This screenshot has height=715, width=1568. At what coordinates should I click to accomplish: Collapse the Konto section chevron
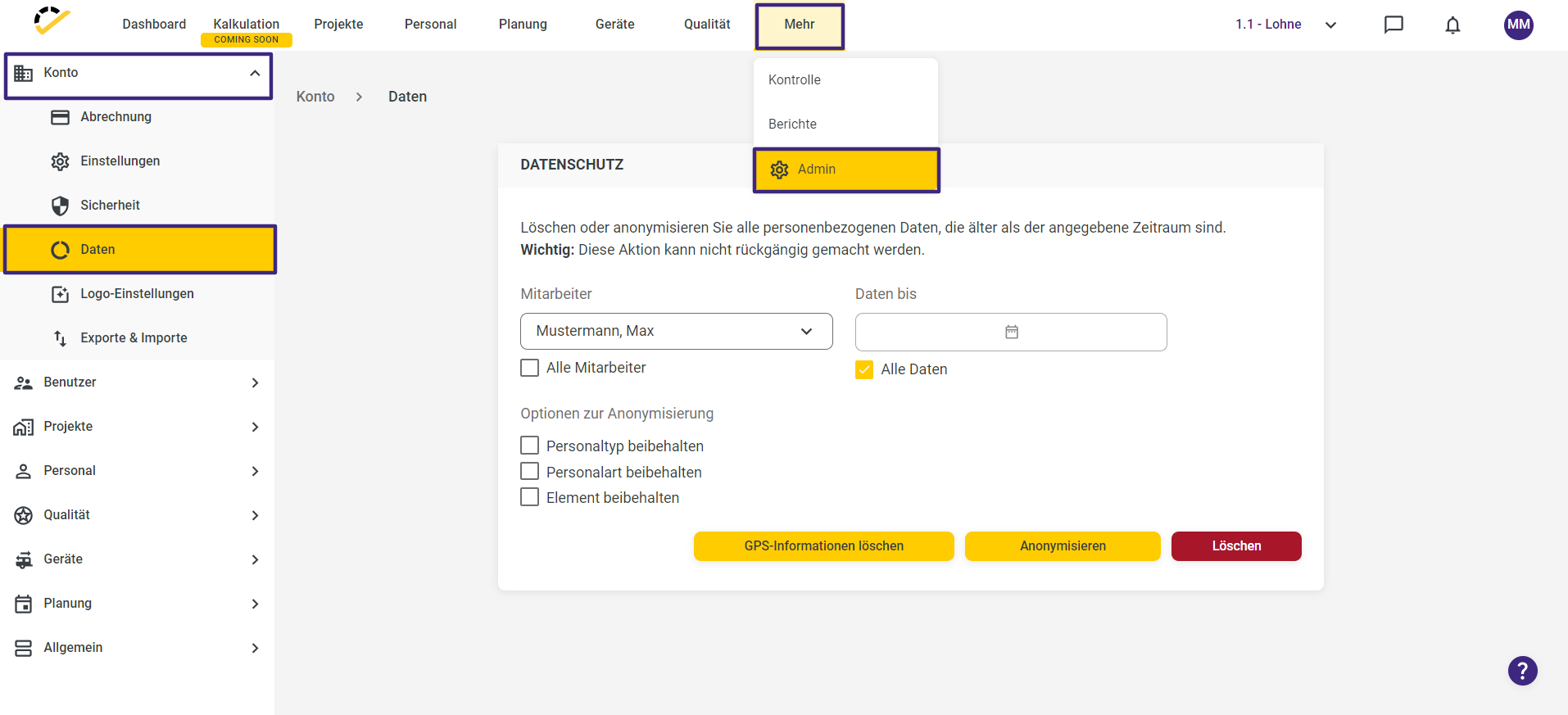tap(255, 73)
